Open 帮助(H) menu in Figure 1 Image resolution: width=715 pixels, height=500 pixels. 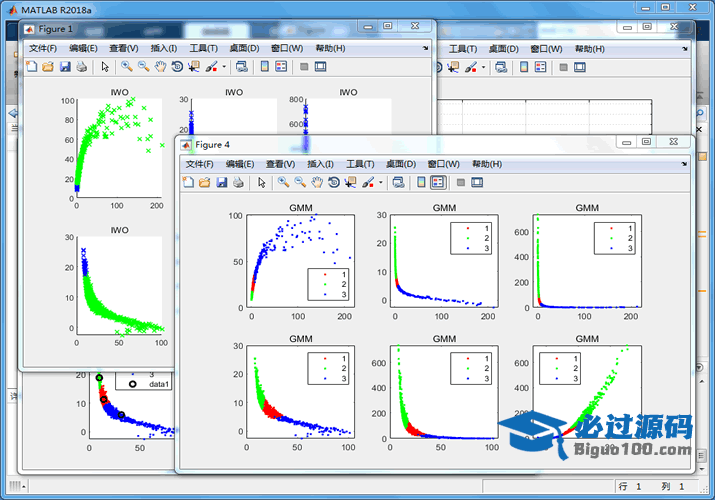[x=330, y=48]
